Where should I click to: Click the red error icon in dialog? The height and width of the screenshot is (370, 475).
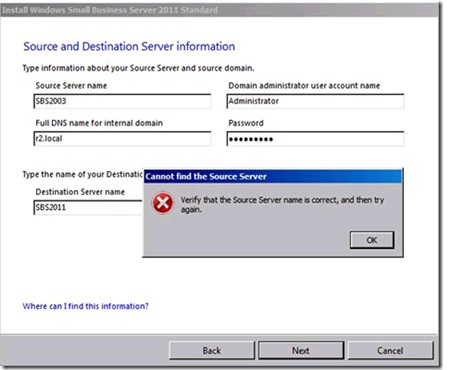click(162, 203)
